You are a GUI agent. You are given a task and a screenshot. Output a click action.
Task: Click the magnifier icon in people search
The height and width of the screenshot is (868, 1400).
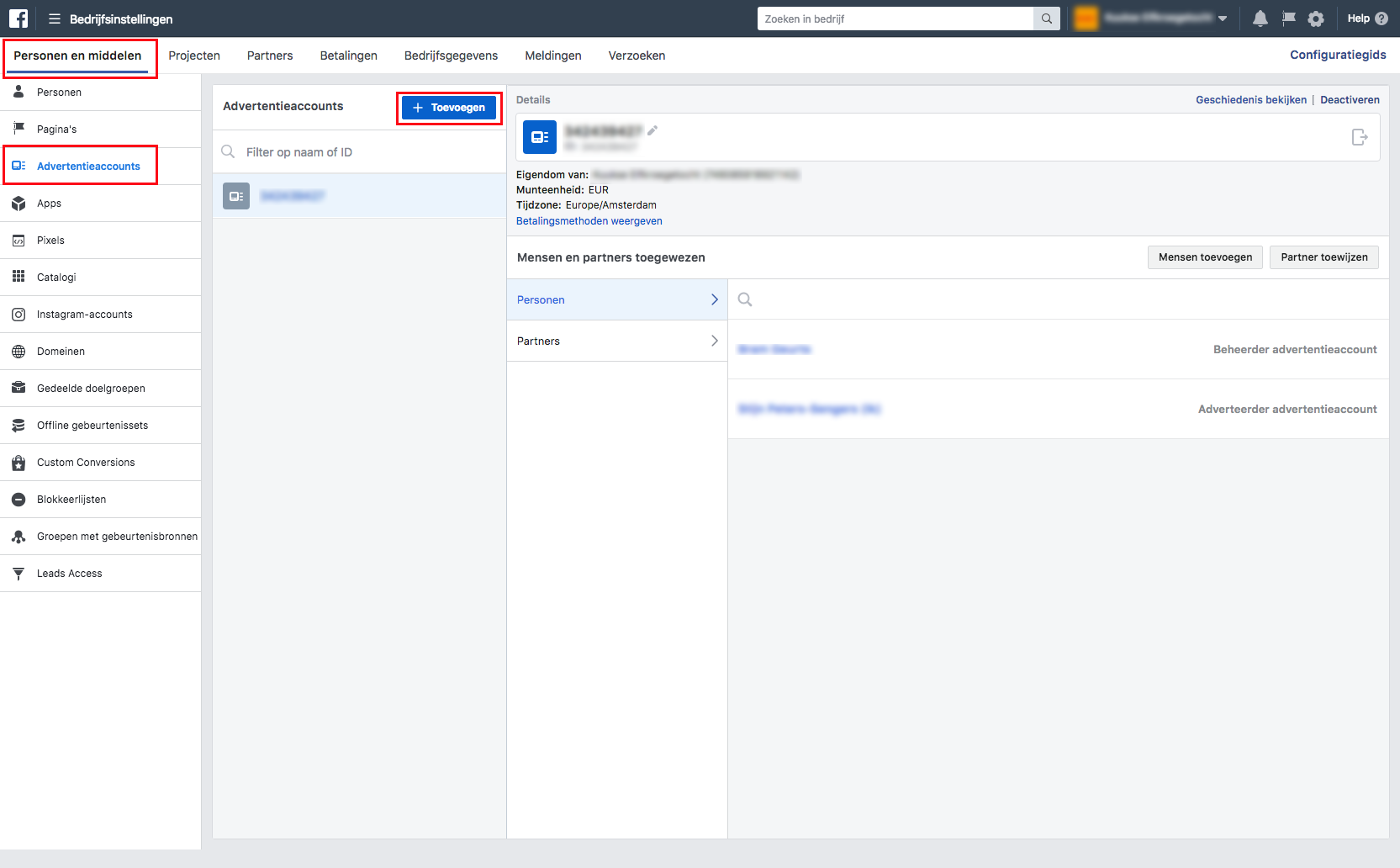pos(745,299)
